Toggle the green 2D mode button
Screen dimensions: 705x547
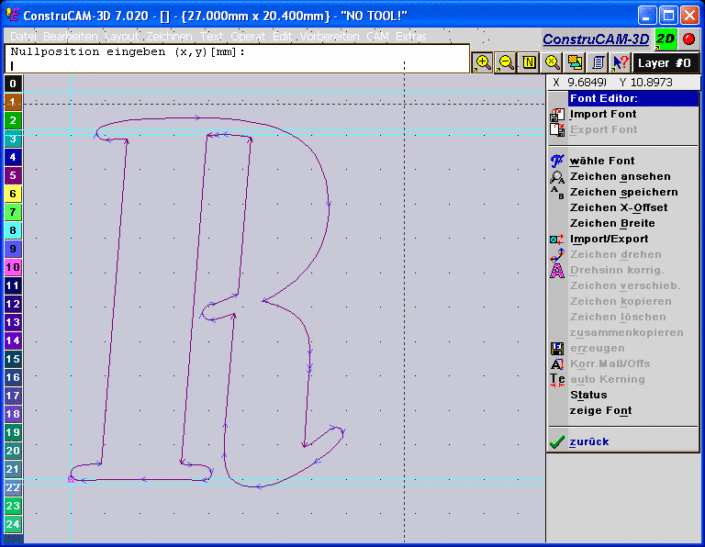[665, 39]
